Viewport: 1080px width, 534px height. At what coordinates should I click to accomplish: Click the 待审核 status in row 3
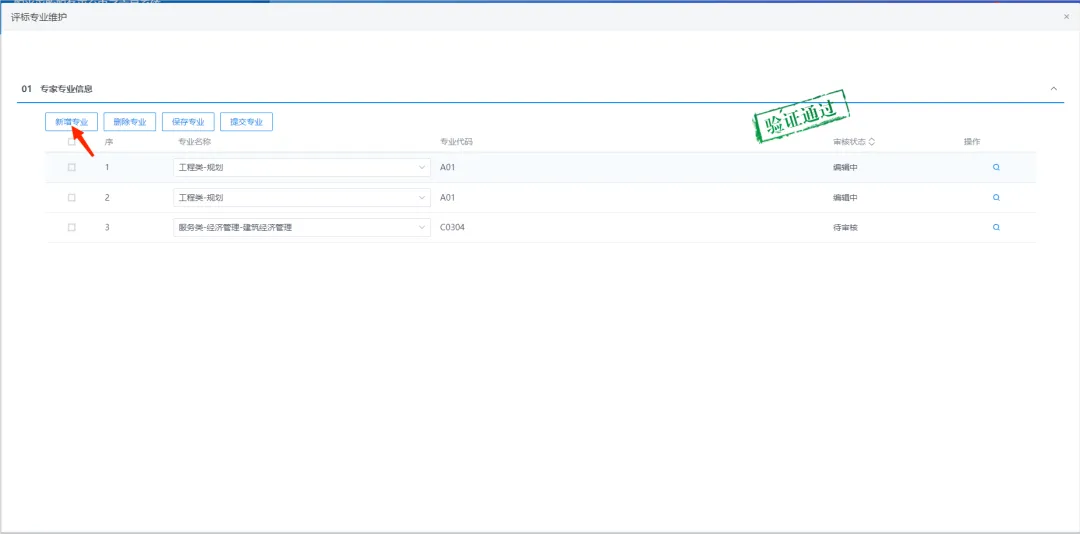845,228
